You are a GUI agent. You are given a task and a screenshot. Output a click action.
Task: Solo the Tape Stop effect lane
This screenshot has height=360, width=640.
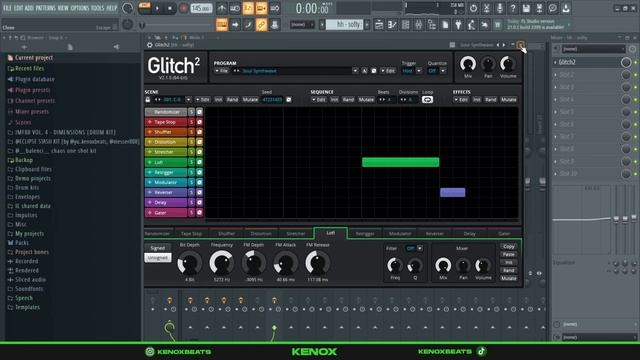coord(191,122)
